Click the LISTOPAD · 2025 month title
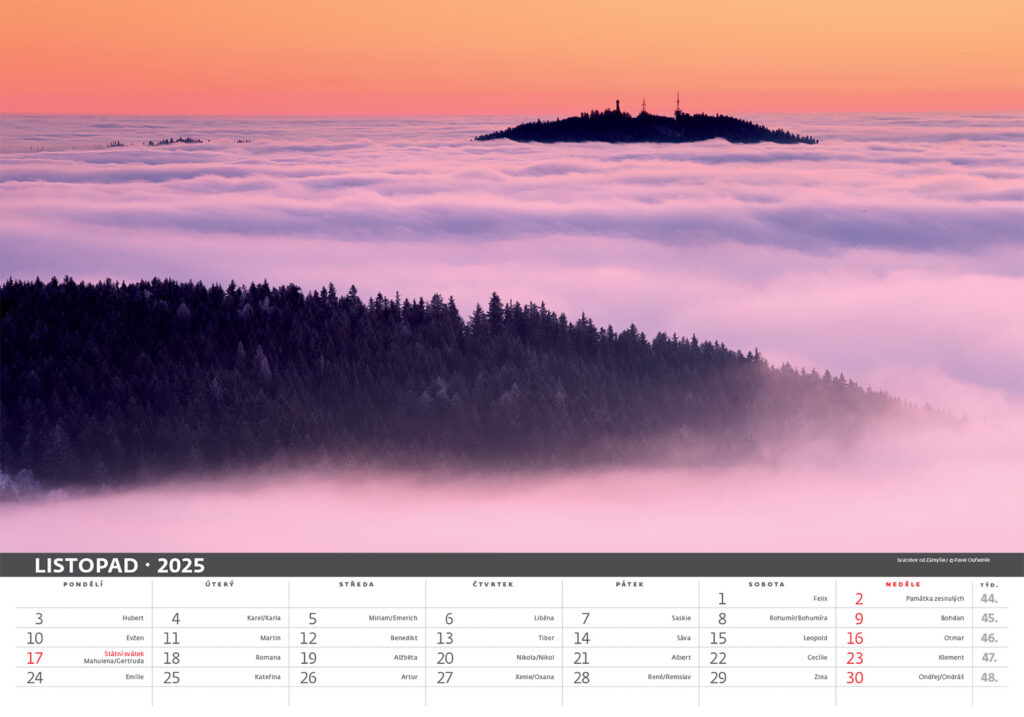This screenshot has width=1024, height=717. pos(119,565)
